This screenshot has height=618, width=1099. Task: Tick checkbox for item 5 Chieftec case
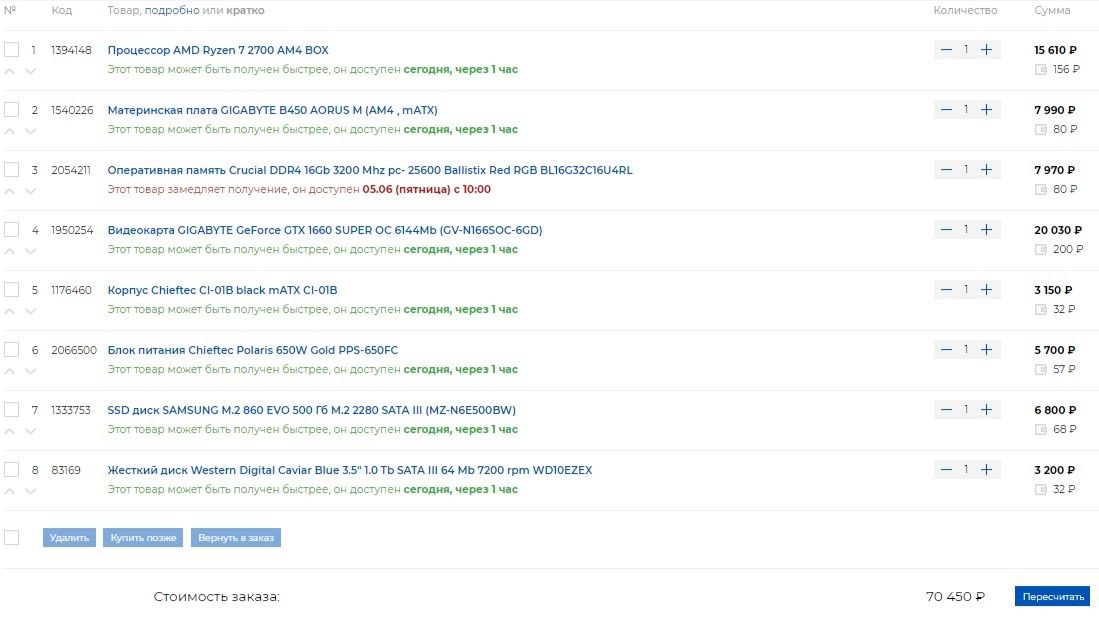(11, 289)
